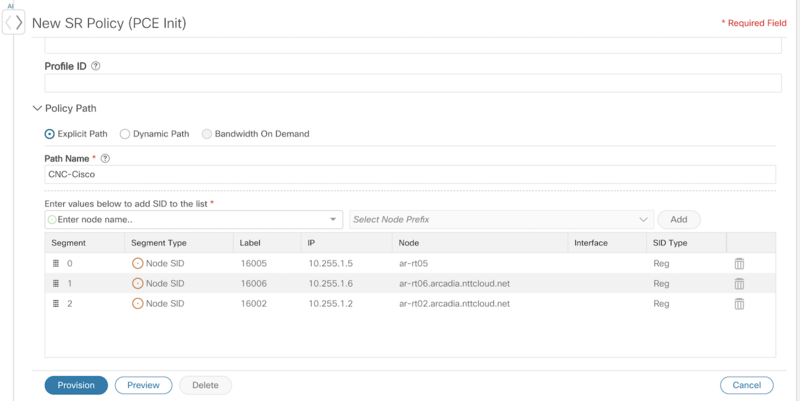The image size is (800, 401).
Task: Select the Explicit Path radio button
Action: coord(49,134)
